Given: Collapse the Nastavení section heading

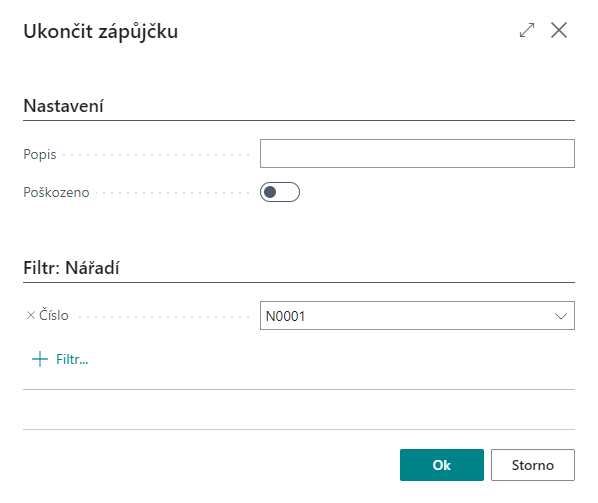Looking at the screenshot, I should (63, 106).
